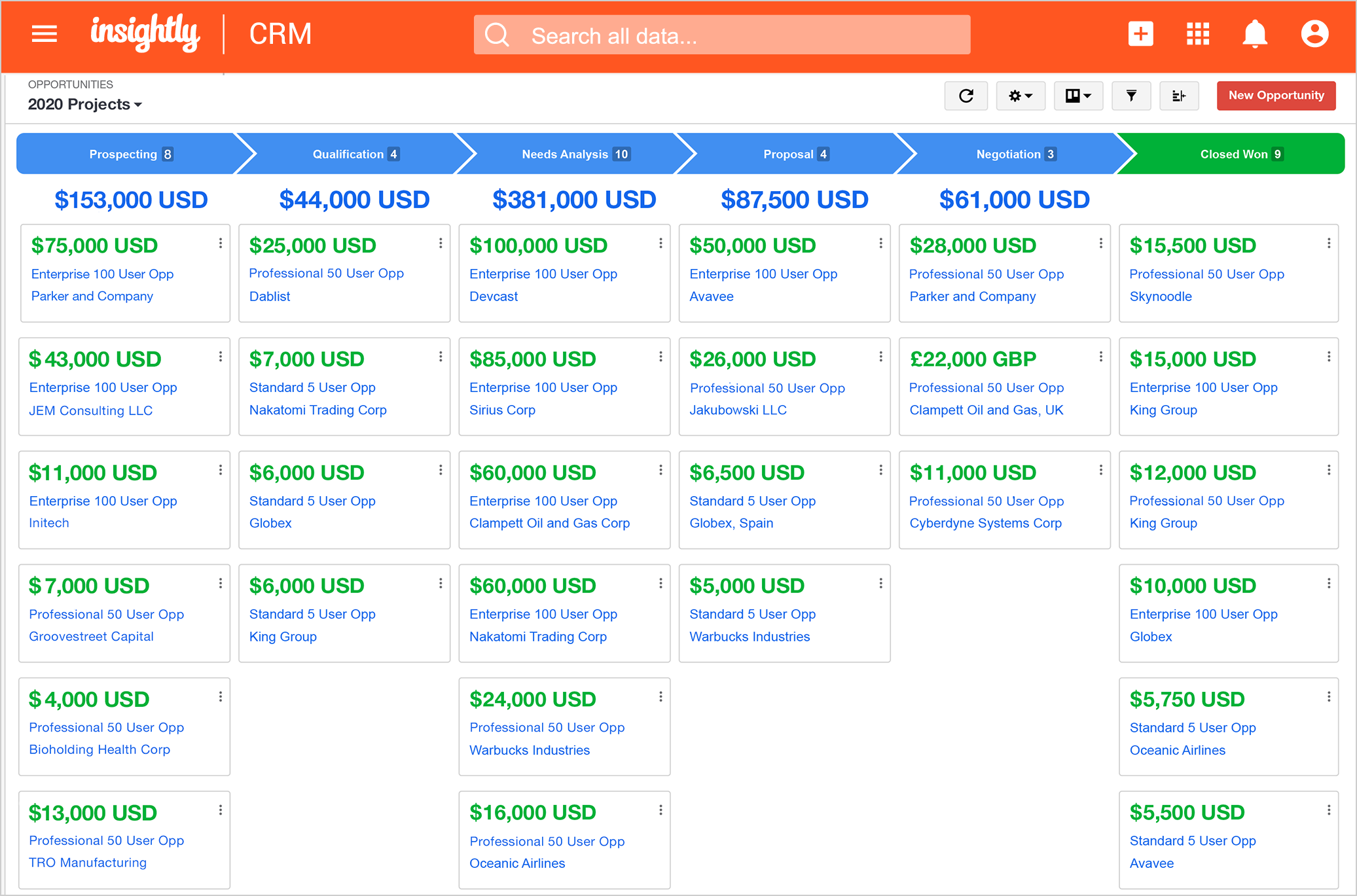
Task: Open the Sirius Corp link
Action: point(502,410)
